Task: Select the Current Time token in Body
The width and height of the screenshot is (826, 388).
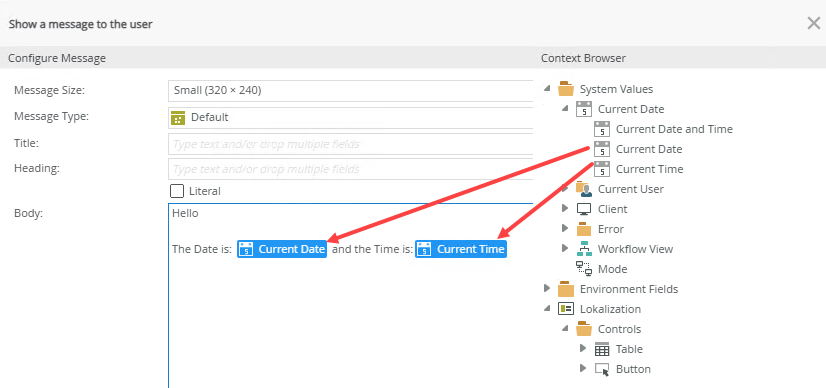Action: coord(461,249)
